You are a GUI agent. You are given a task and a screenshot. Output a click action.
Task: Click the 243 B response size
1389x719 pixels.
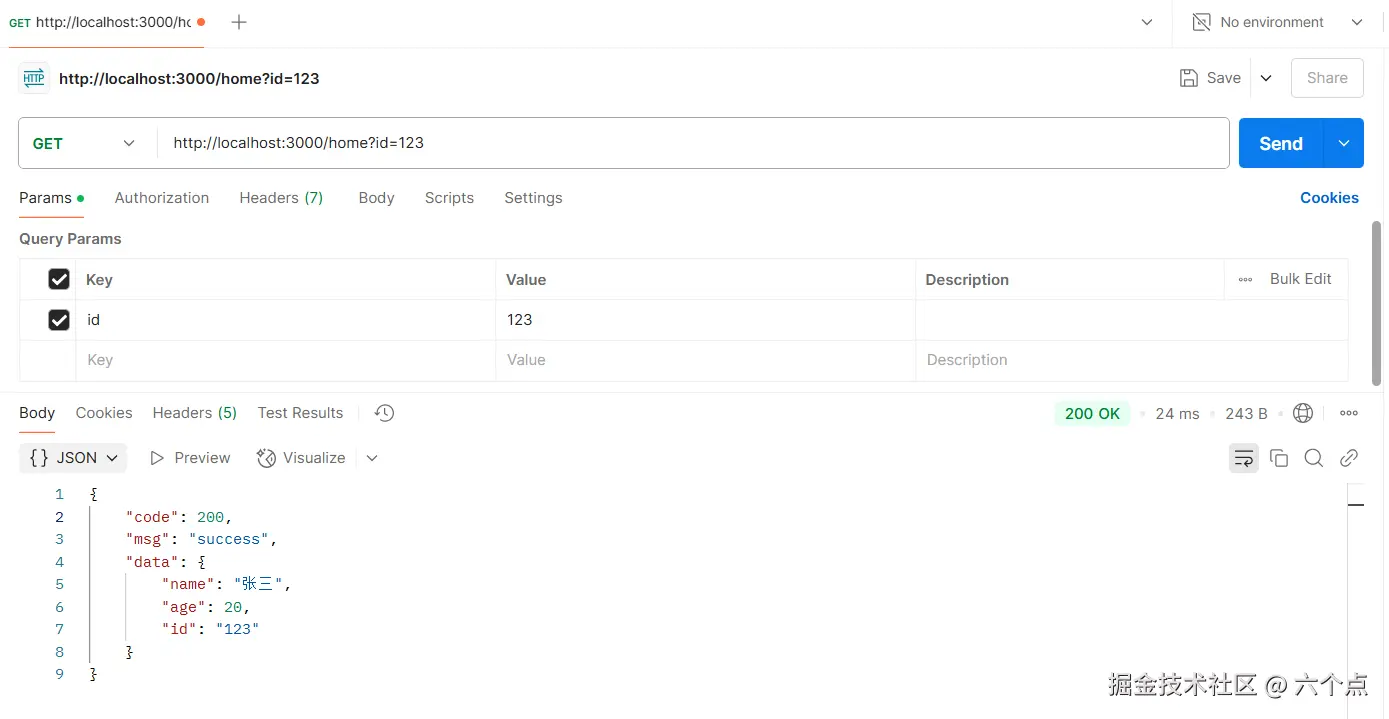tap(1246, 413)
